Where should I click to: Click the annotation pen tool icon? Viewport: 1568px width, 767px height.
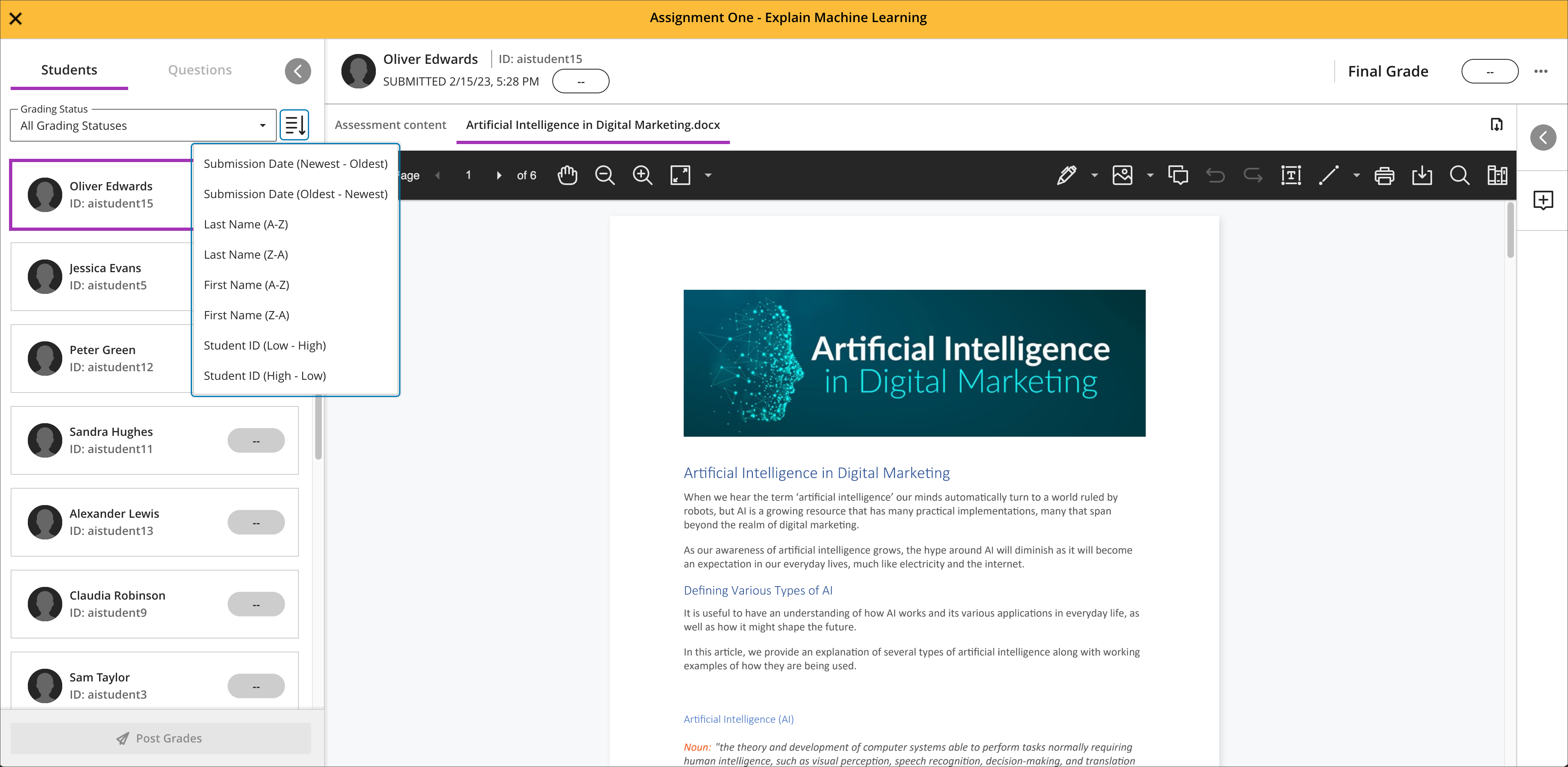[x=1068, y=176]
